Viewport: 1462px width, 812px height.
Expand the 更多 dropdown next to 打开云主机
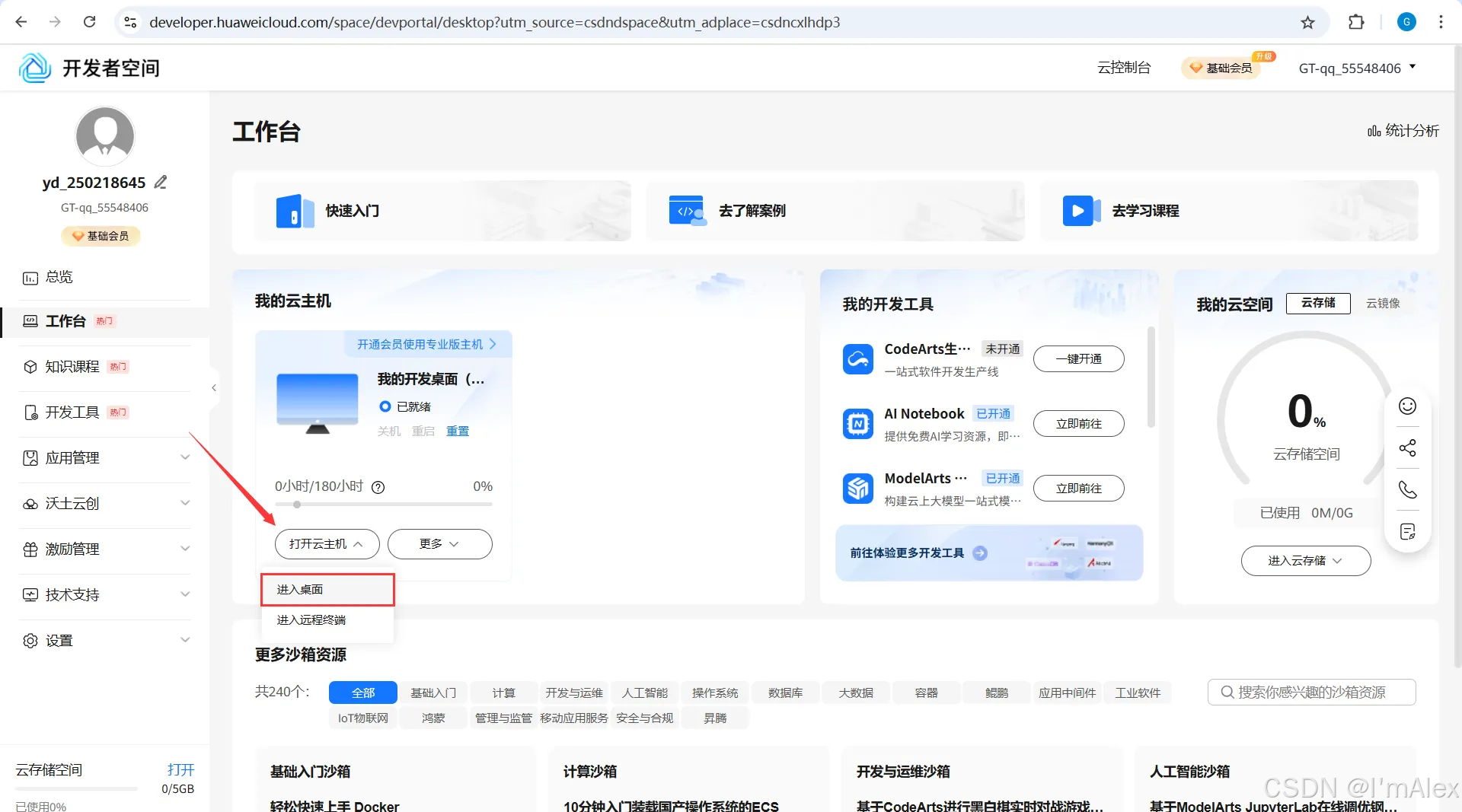coord(439,543)
